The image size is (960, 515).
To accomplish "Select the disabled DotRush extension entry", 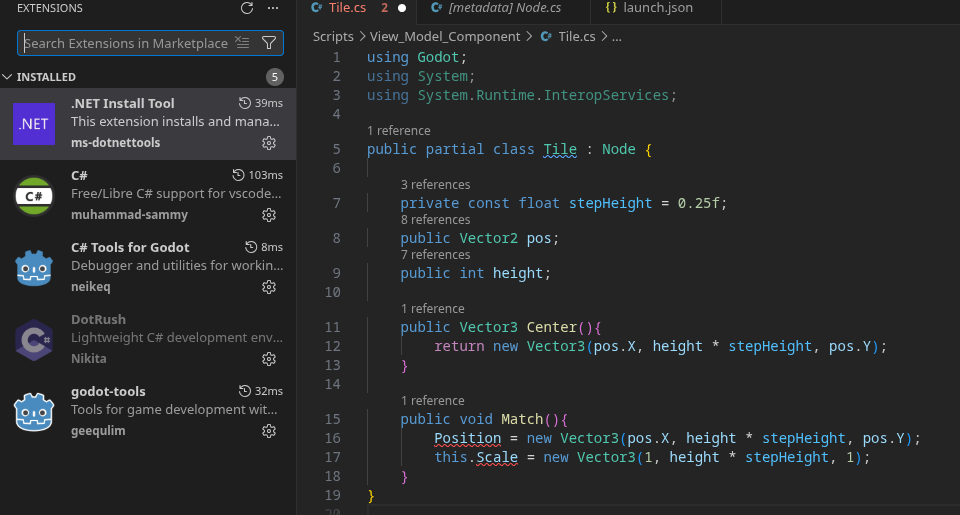I will [150, 339].
